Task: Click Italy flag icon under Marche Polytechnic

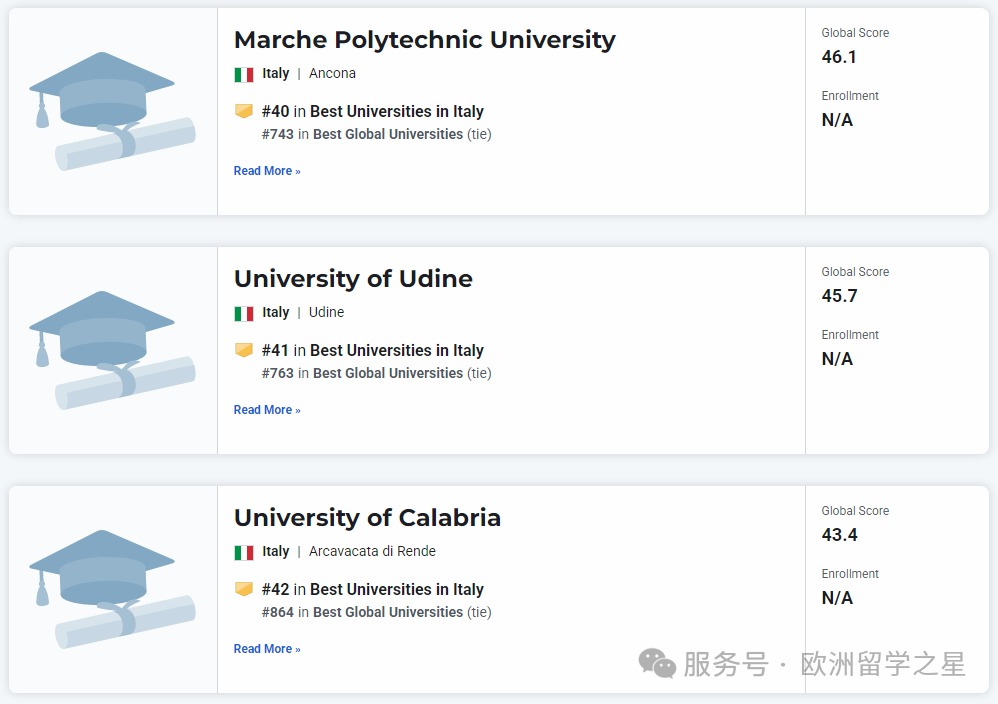Action: [x=244, y=74]
